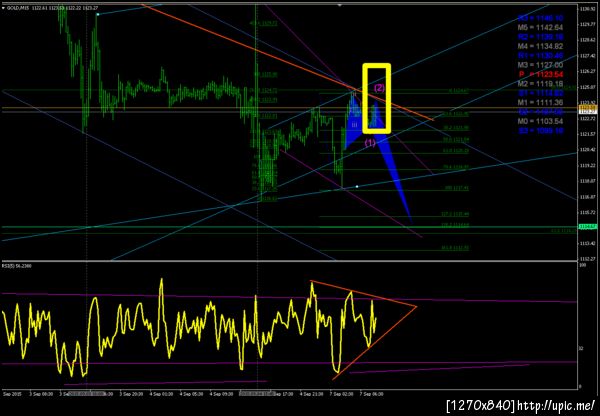Click the 7 Sep 06:00 time label
600x416 pixels.
point(373,393)
